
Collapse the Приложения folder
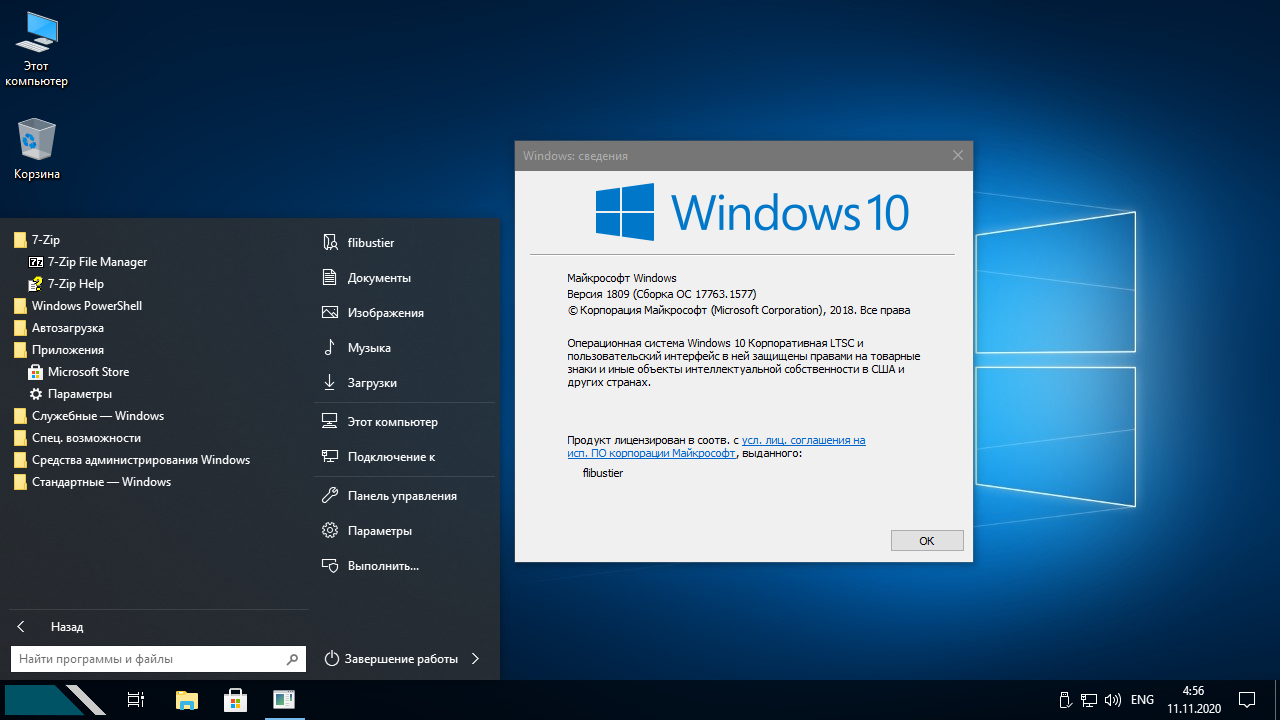point(58,350)
